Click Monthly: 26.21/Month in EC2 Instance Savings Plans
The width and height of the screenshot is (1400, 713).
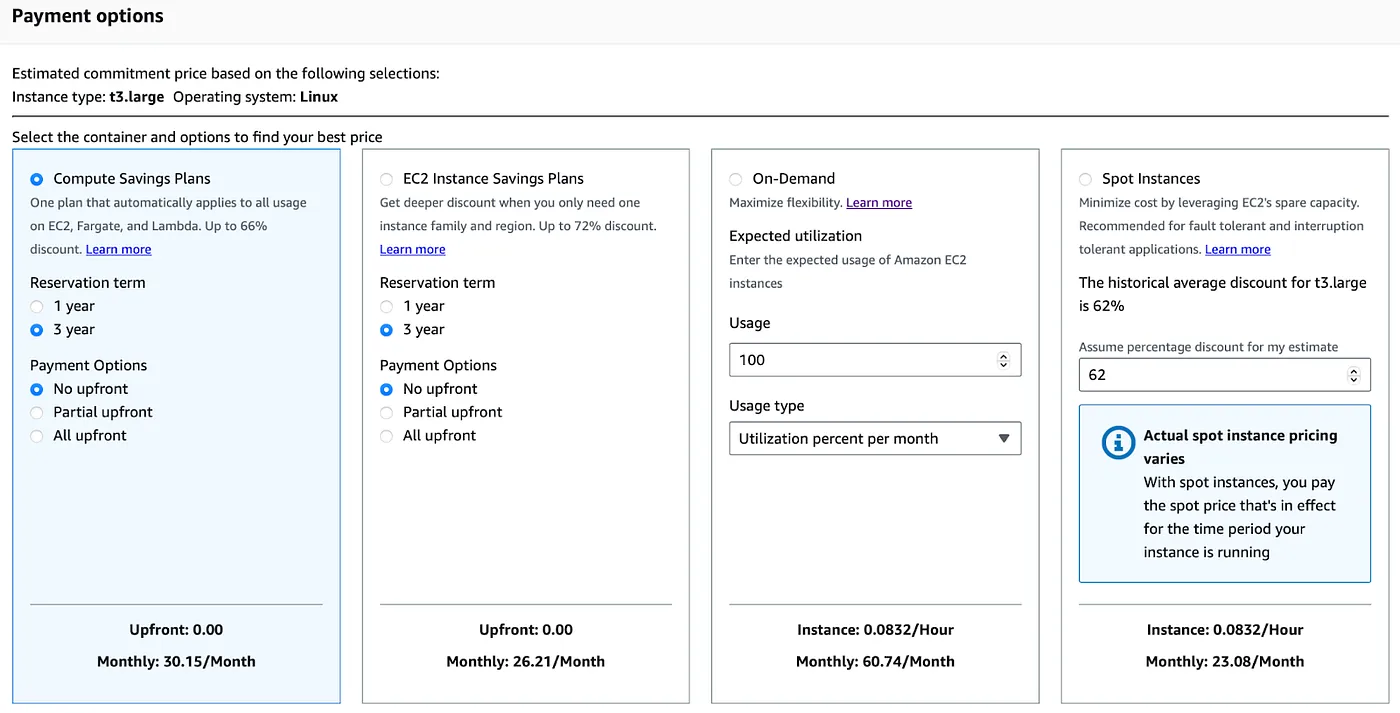pos(525,661)
